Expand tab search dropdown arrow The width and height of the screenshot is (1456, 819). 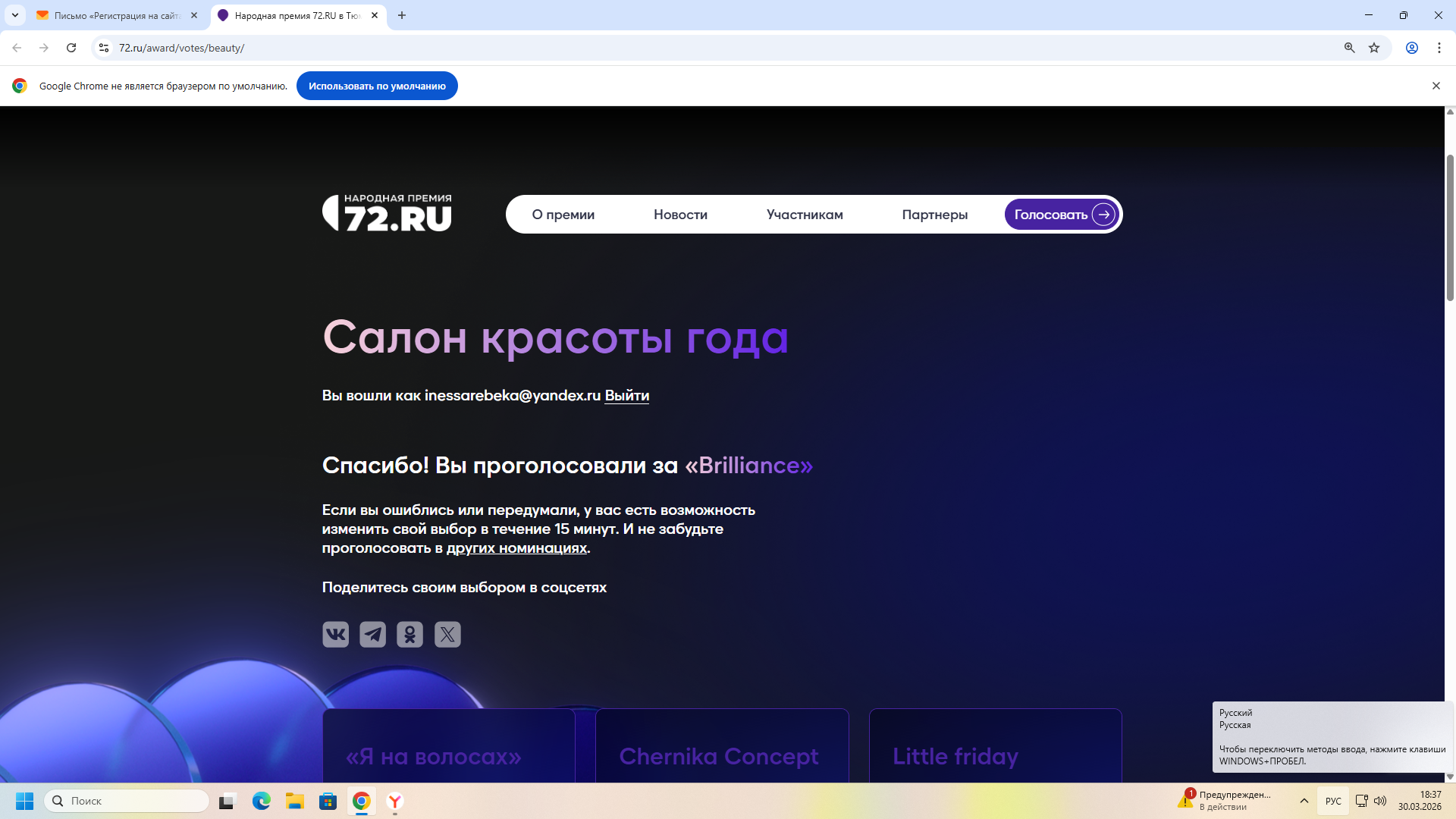coord(15,15)
